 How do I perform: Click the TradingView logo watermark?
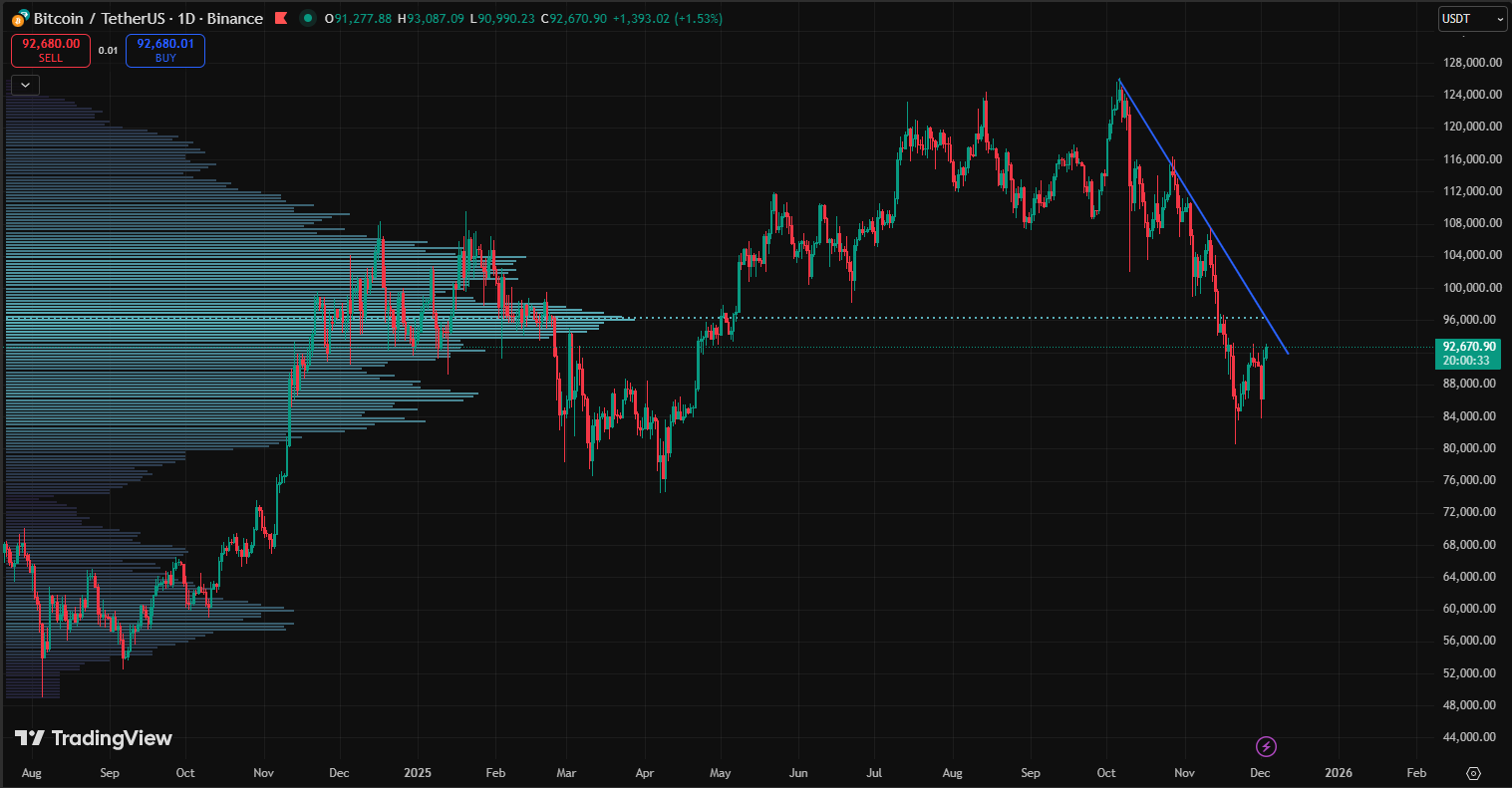(x=94, y=738)
